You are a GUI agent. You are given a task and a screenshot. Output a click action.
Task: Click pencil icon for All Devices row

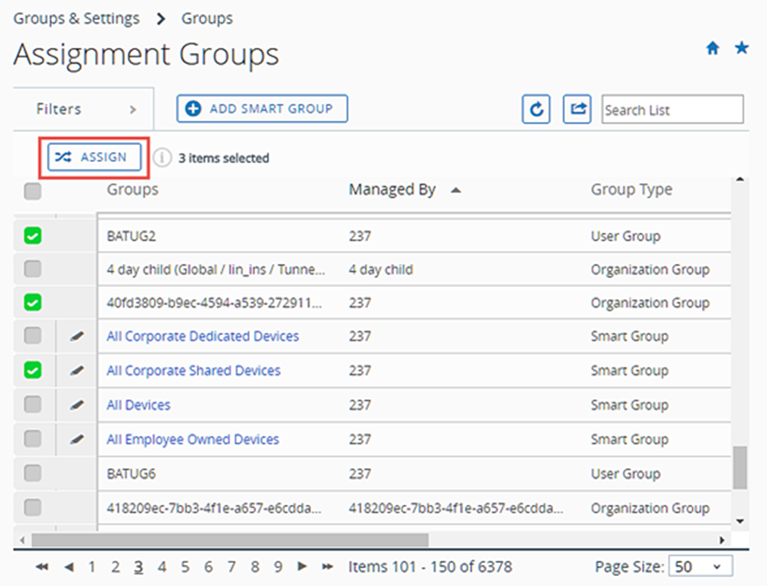tap(77, 405)
